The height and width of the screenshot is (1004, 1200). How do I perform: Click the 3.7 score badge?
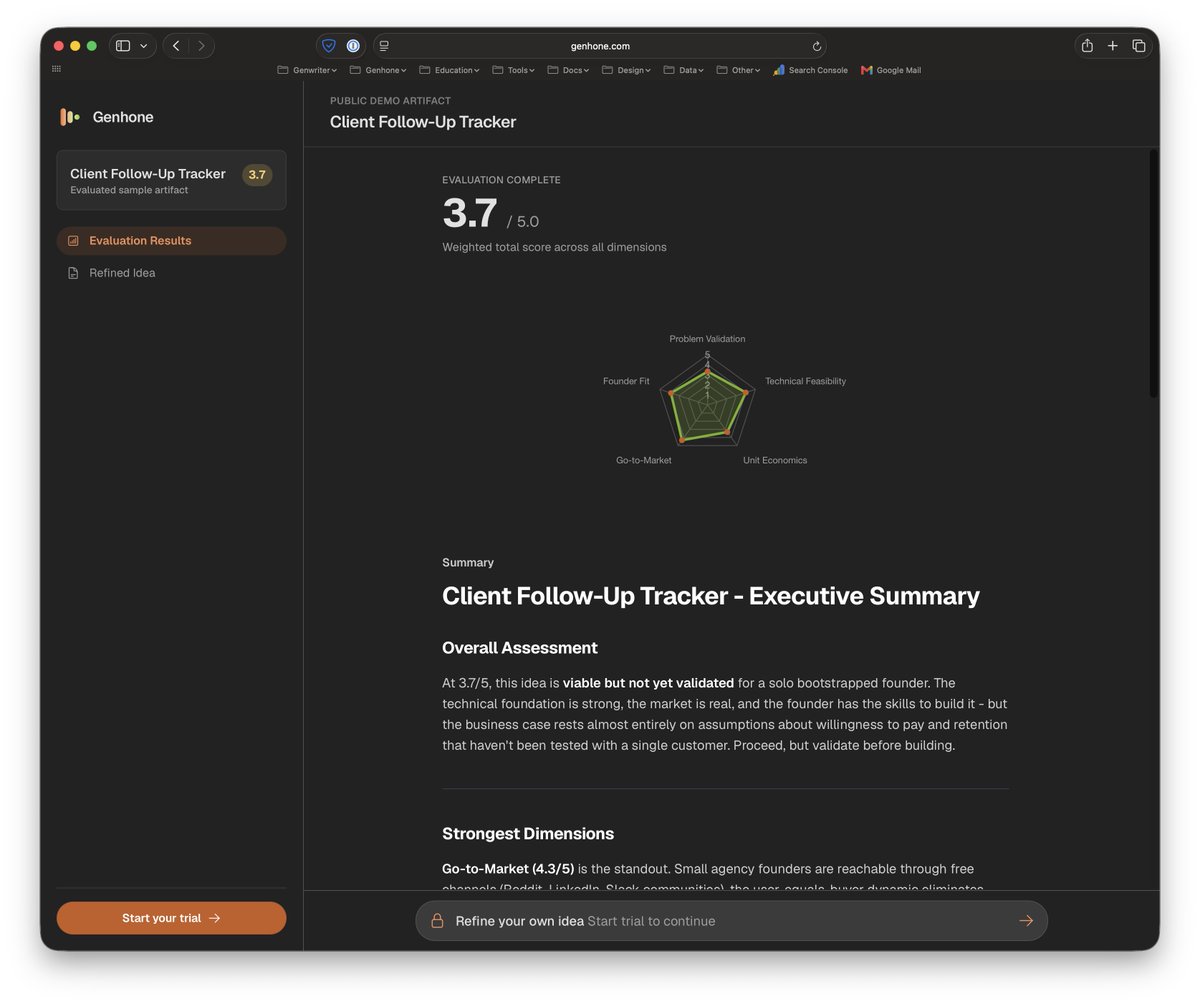point(257,175)
